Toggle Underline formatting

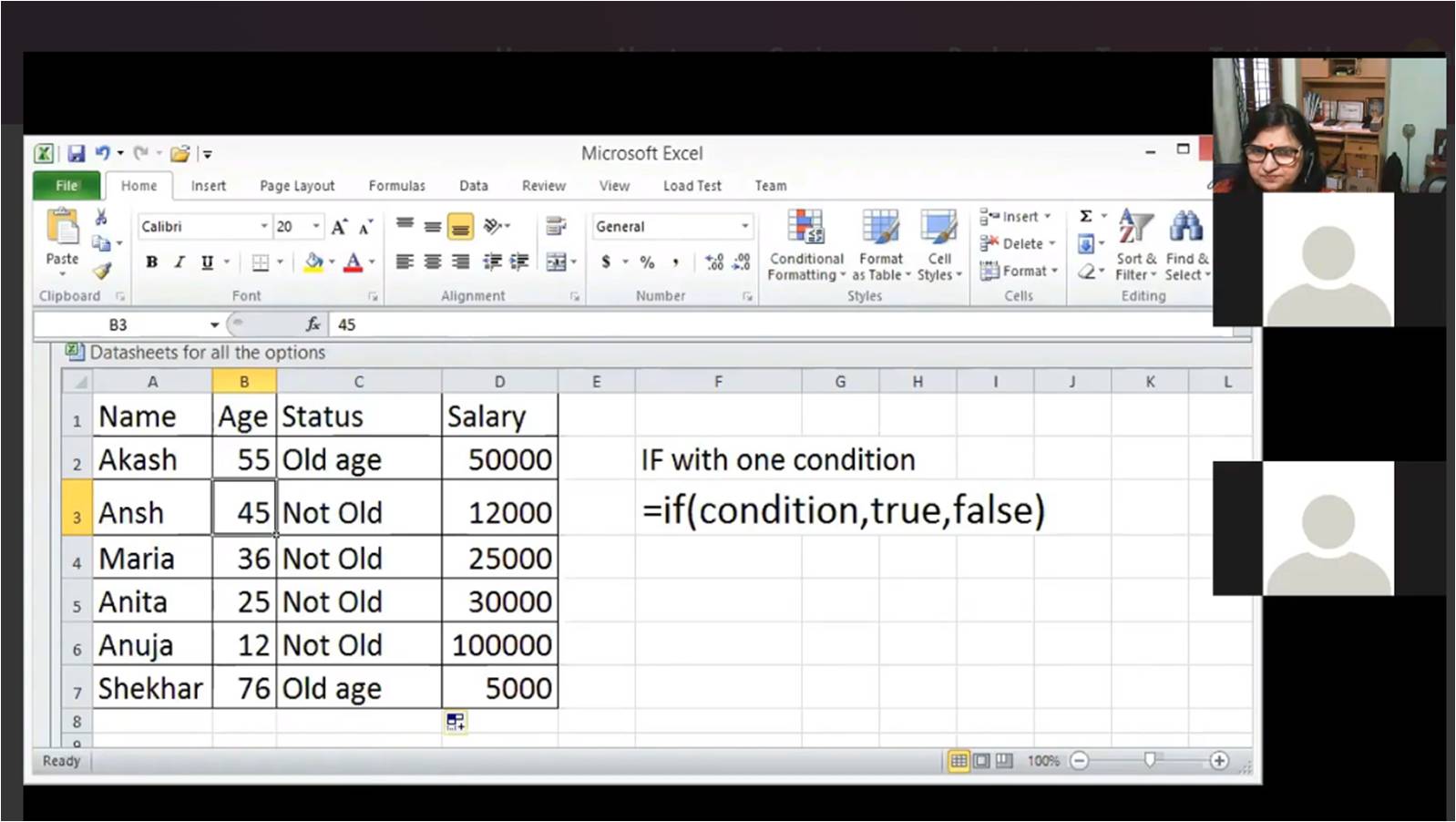[207, 262]
